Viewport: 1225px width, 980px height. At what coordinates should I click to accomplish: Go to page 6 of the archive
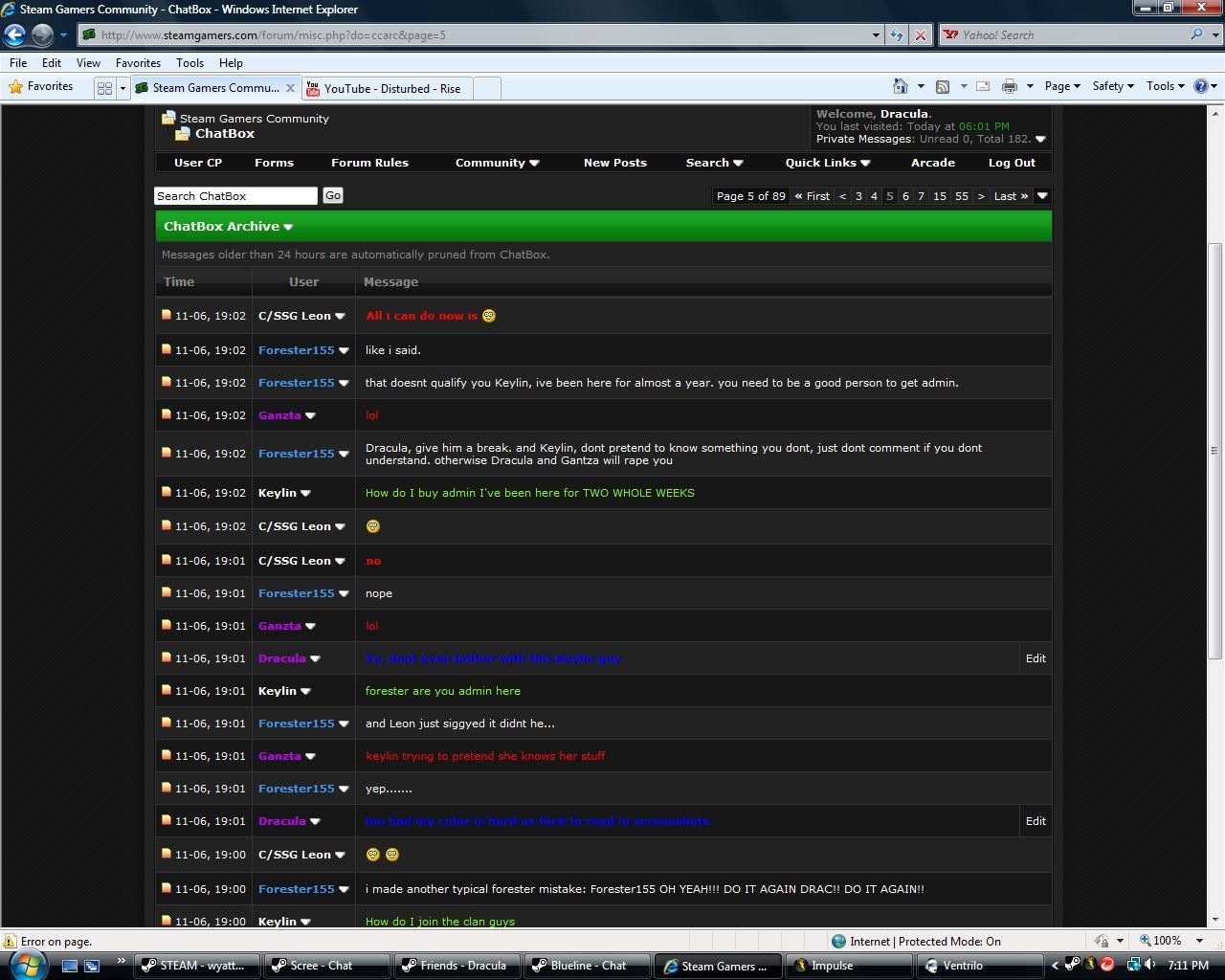tap(905, 196)
